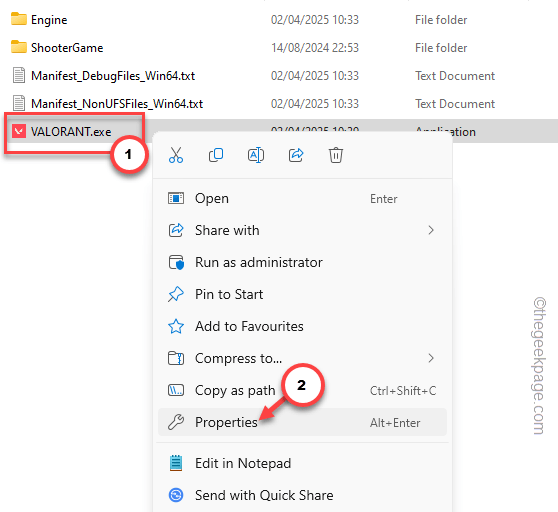Click the pin icon beside Pin to Start

tap(176, 294)
